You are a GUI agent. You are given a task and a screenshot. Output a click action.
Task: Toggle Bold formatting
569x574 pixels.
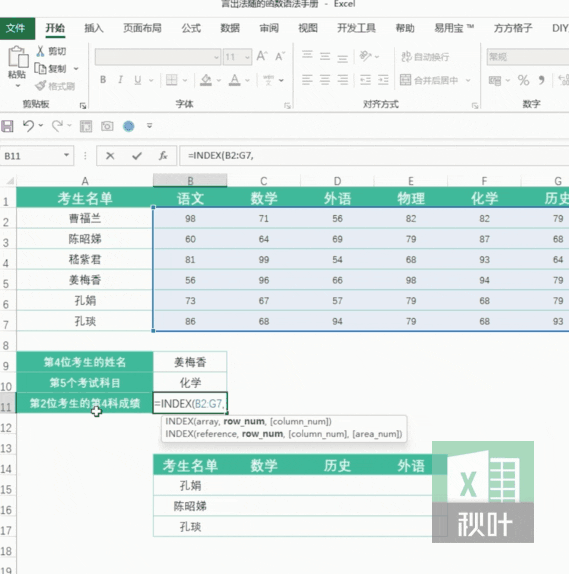coord(103,80)
